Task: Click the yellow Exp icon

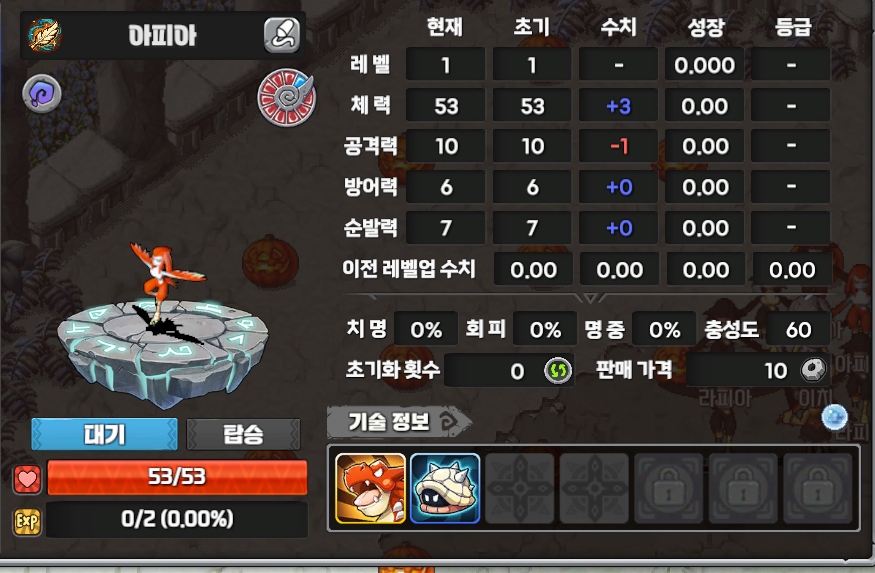Action: [27, 522]
